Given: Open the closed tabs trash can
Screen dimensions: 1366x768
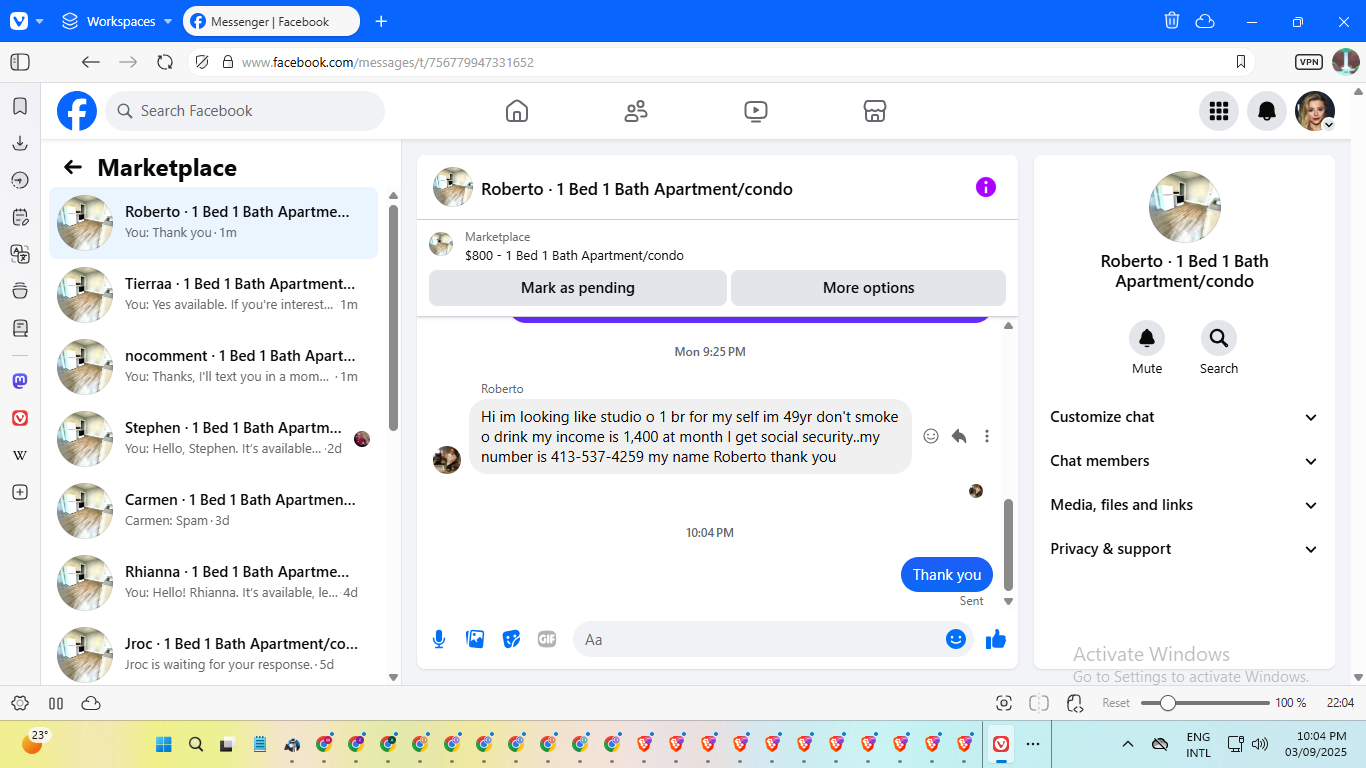Looking at the screenshot, I should click(x=1172, y=21).
